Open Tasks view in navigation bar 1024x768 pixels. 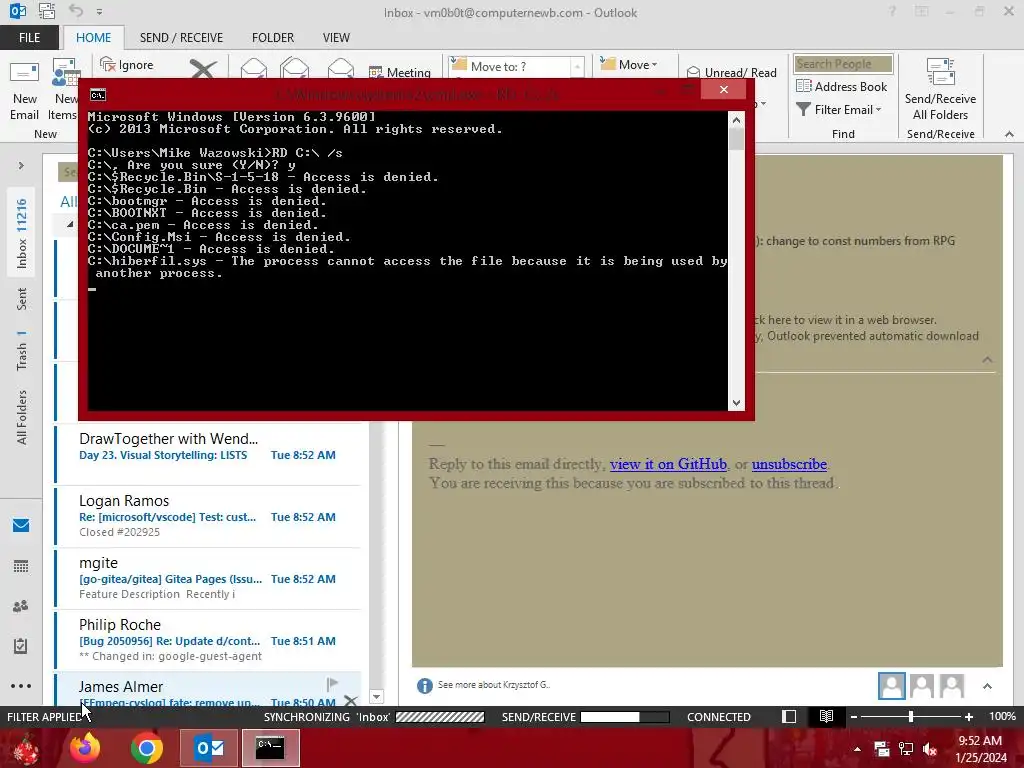coord(21,646)
